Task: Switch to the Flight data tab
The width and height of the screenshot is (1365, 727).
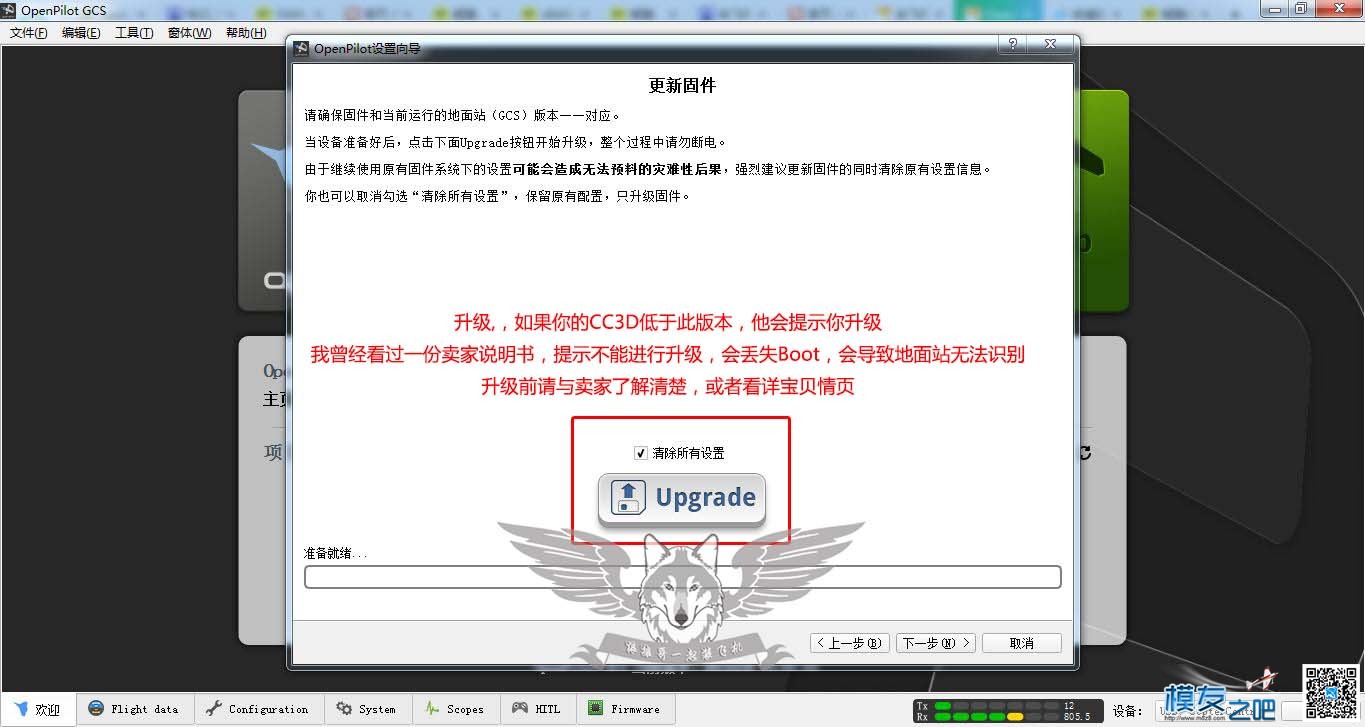Action: 134,709
